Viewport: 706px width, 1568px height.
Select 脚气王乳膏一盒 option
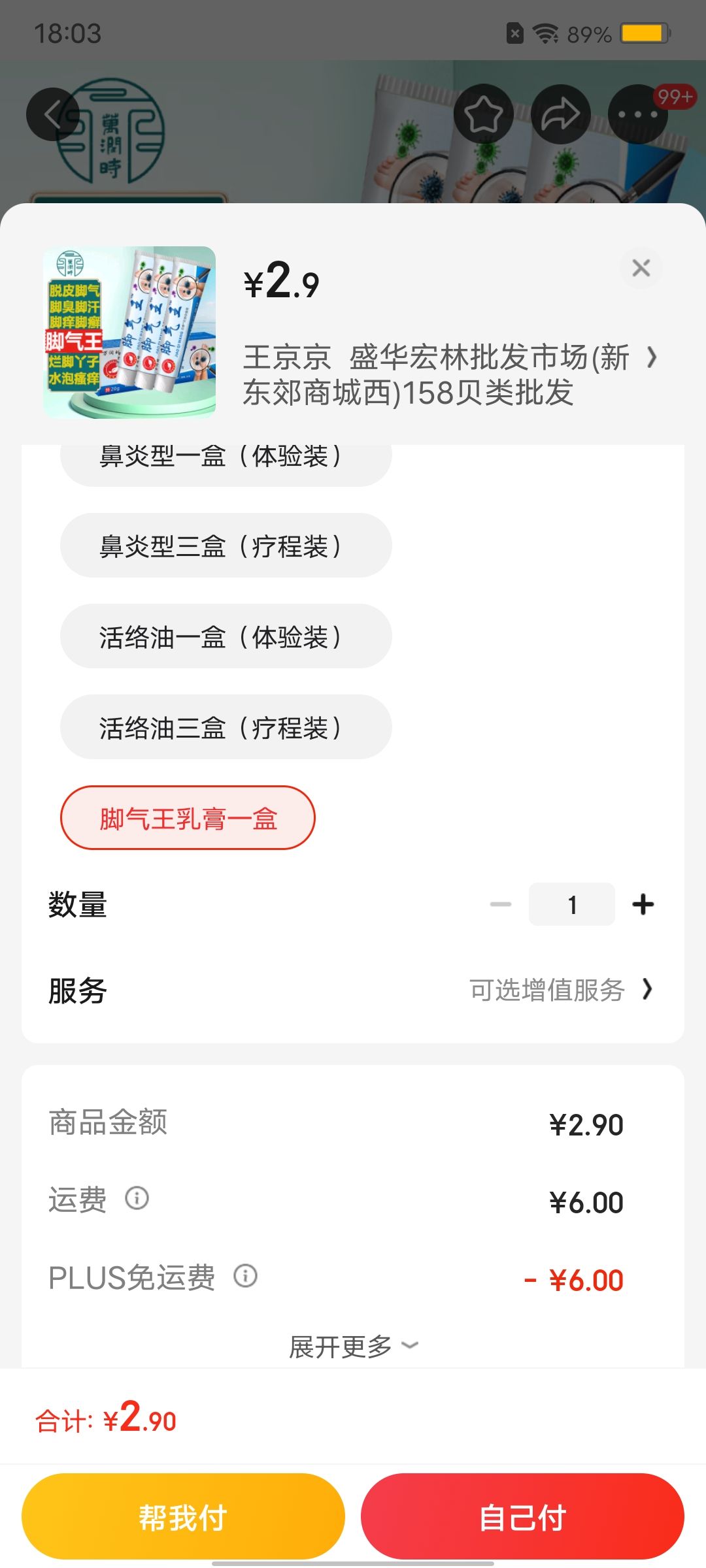coord(188,818)
